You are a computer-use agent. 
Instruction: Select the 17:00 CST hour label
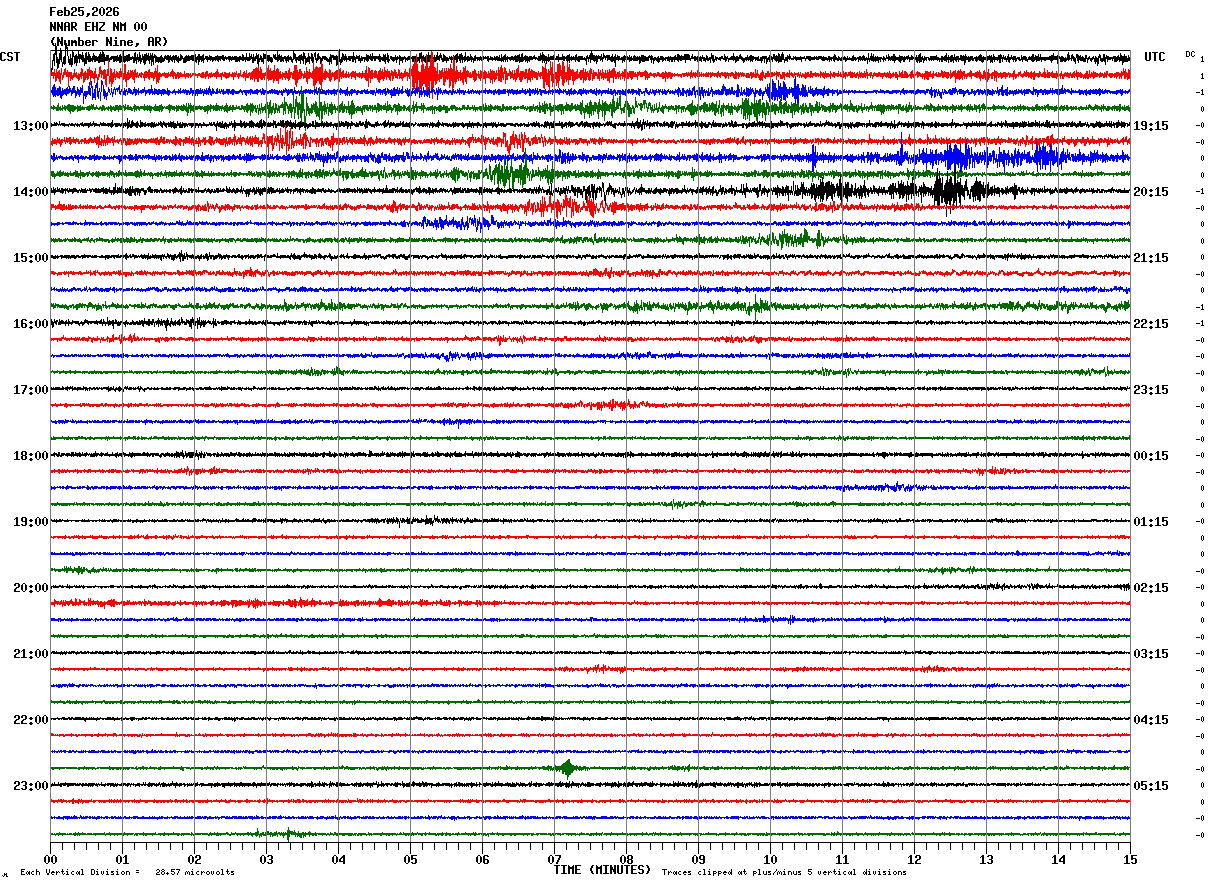click(x=31, y=390)
